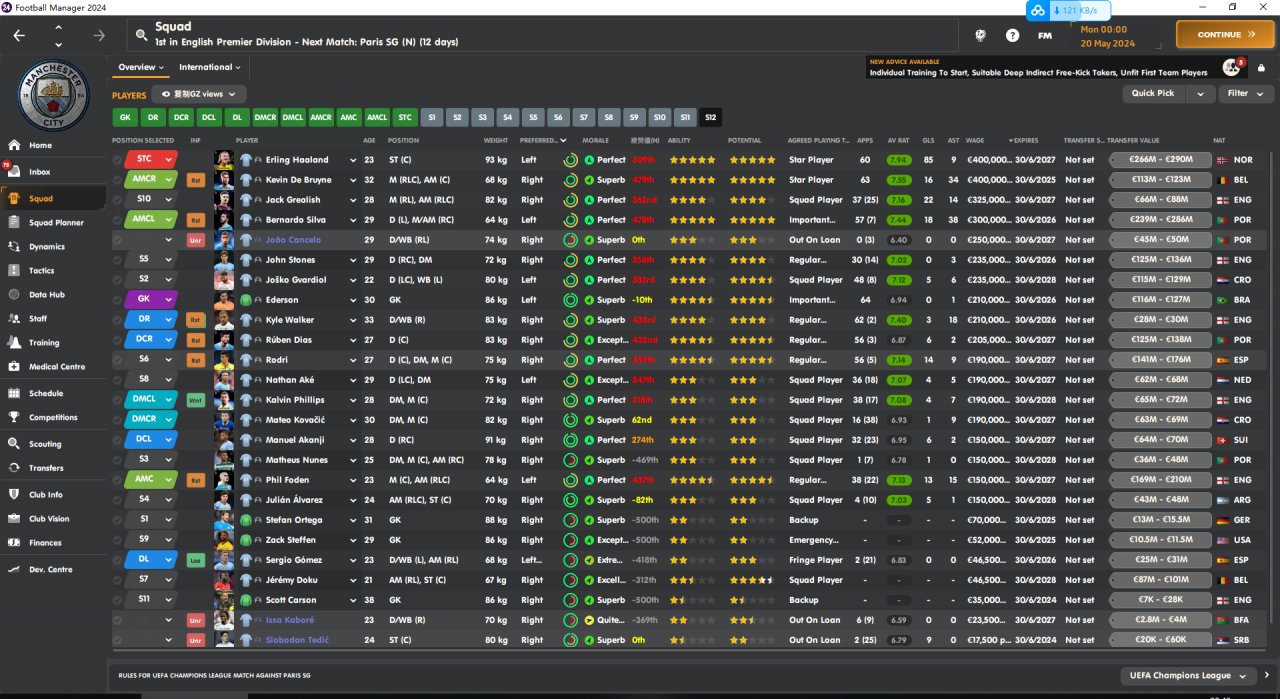Click Erling Haaland's condition circle icon

[x=570, y=160]
